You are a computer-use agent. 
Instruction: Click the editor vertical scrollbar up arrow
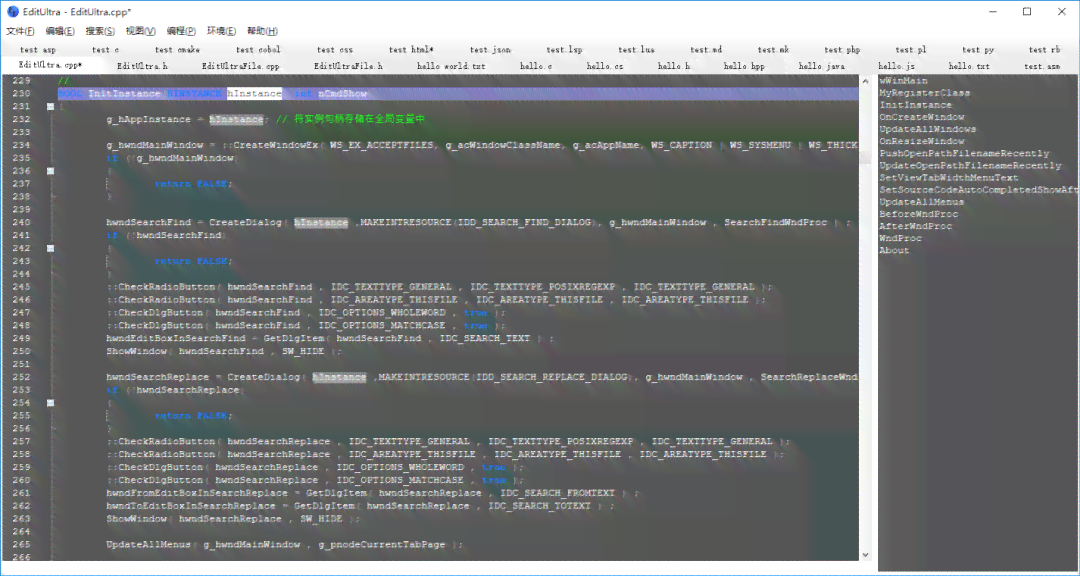(x=865, y=81)
